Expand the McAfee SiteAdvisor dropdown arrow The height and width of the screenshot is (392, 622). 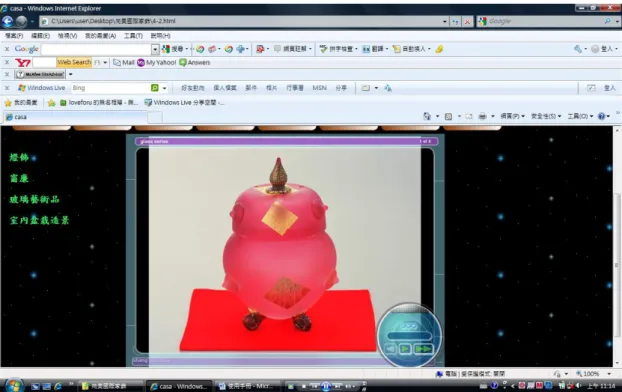(70, 74)
